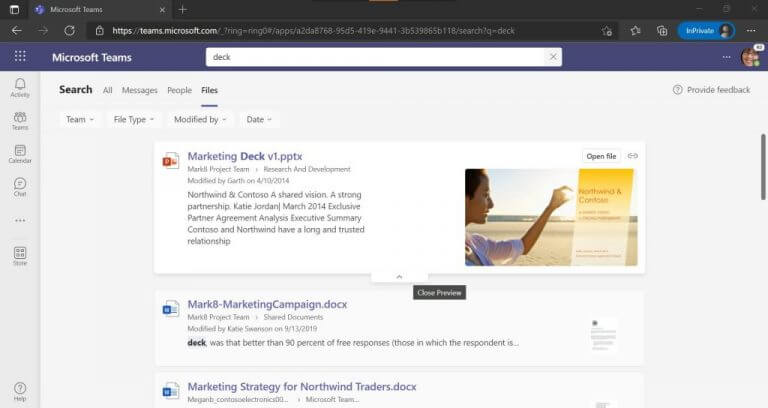768x408 pixels.
Task: Open Marketing Deck v1.pptx title link
Action: (245, 156)
